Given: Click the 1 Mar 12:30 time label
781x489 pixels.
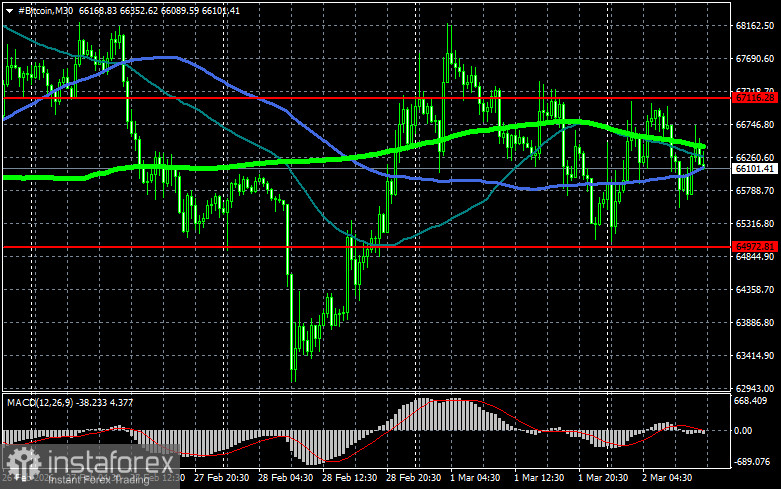Looking at the screenshot, I should (539, 477).
